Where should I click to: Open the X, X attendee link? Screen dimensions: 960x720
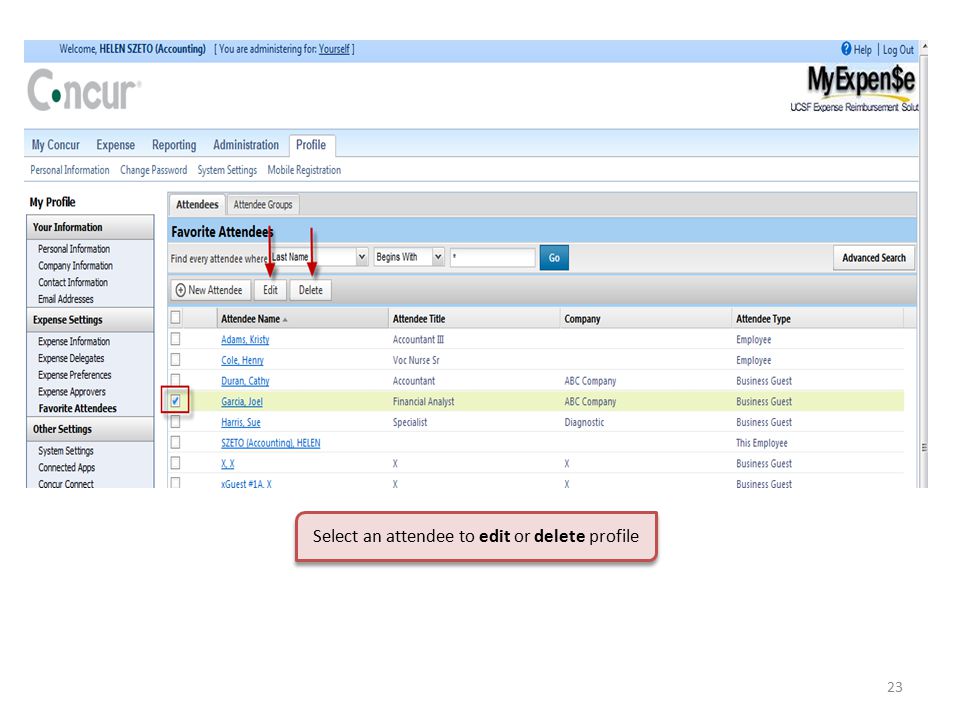pos(228,464)
